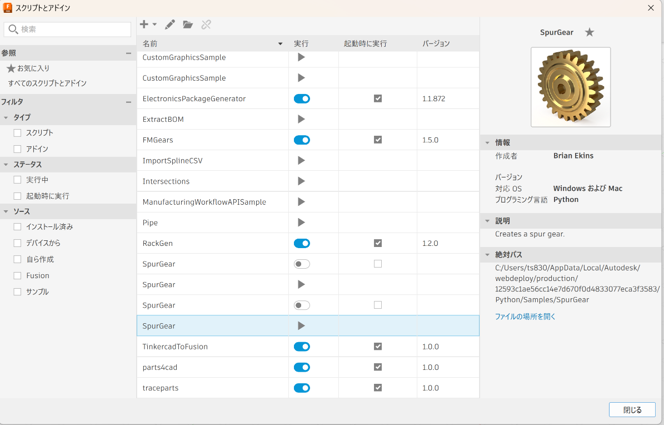Select すべてのスクリプトとアドイン in browse list
The image size is (664, 425).
47,83
